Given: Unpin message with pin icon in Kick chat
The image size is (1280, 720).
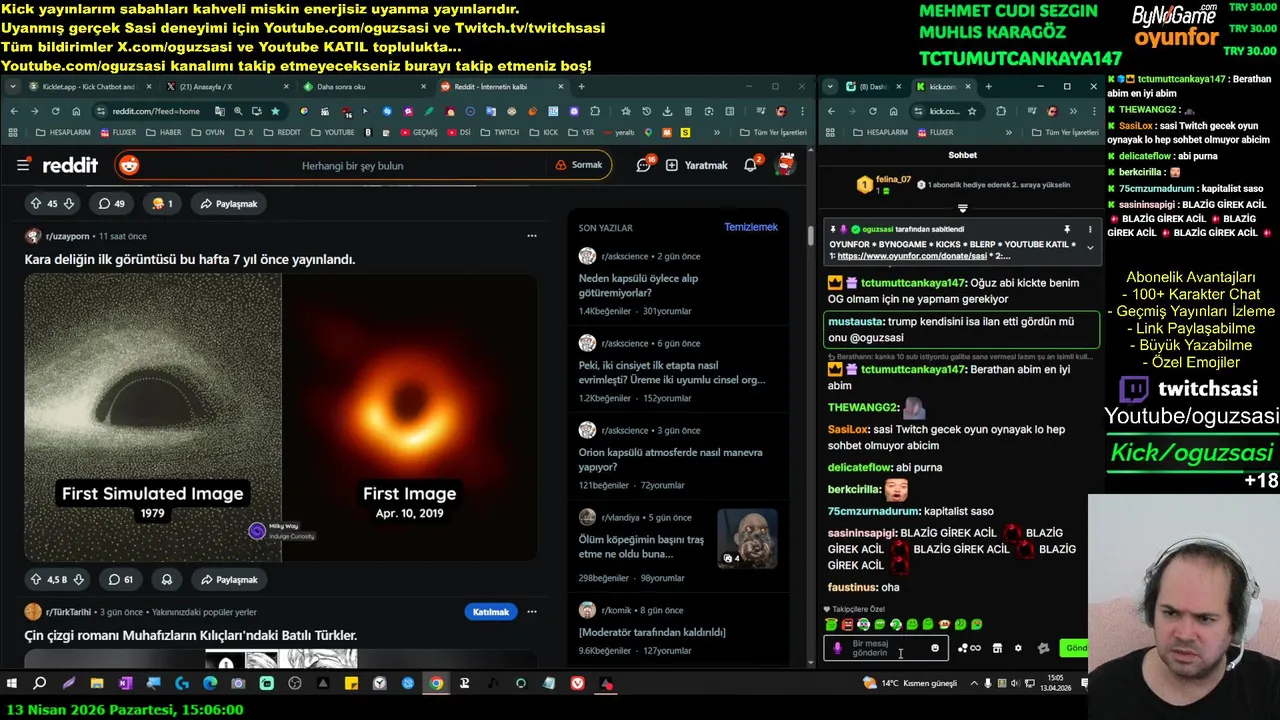Looking at the screenshot, I should click(1067, 230).
